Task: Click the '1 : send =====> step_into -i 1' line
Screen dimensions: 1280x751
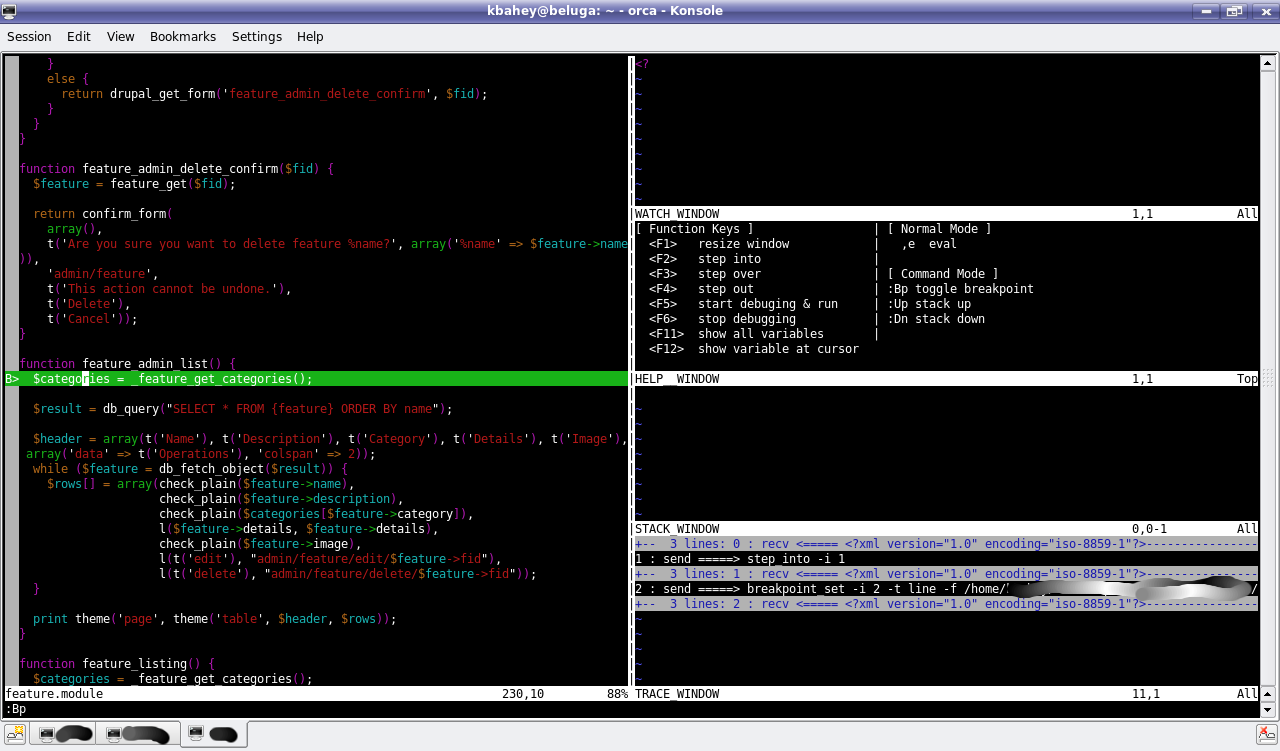Action: point(740,559)
